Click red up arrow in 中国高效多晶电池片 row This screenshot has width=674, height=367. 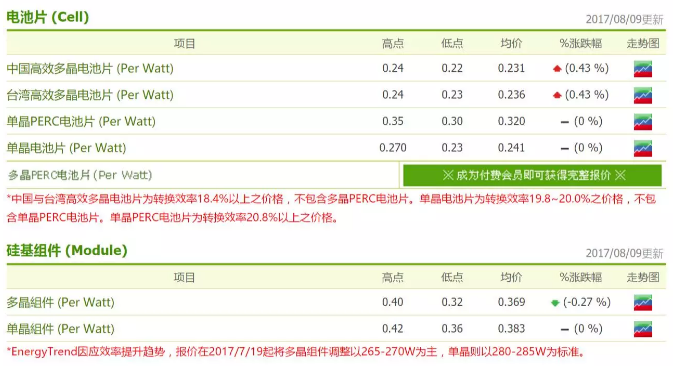(x=557, y=68)
